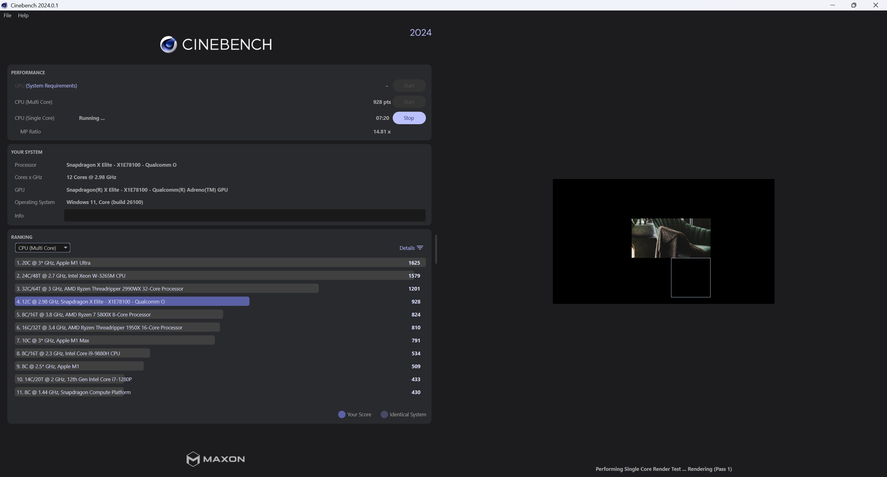Click the 14.81 x MP Ratio value
The width and height of the screenshot is (887, 477).
point(382,132)
